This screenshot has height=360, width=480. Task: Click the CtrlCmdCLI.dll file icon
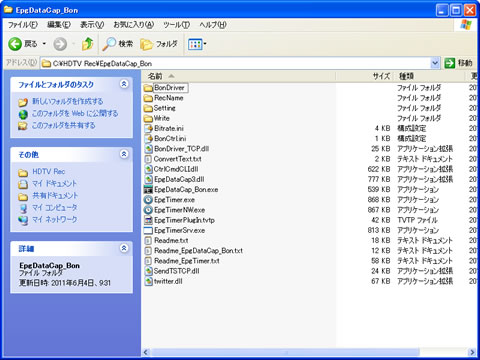coord(148,169)
